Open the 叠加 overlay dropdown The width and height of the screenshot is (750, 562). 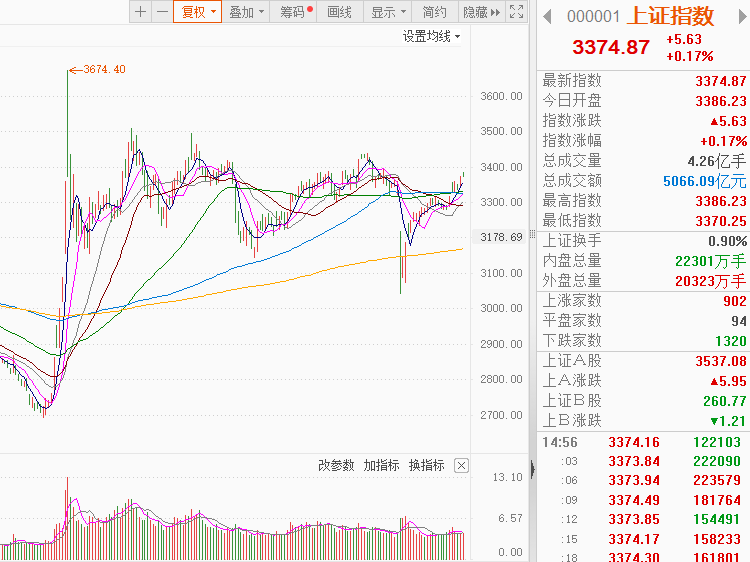(x=247, y=12)
